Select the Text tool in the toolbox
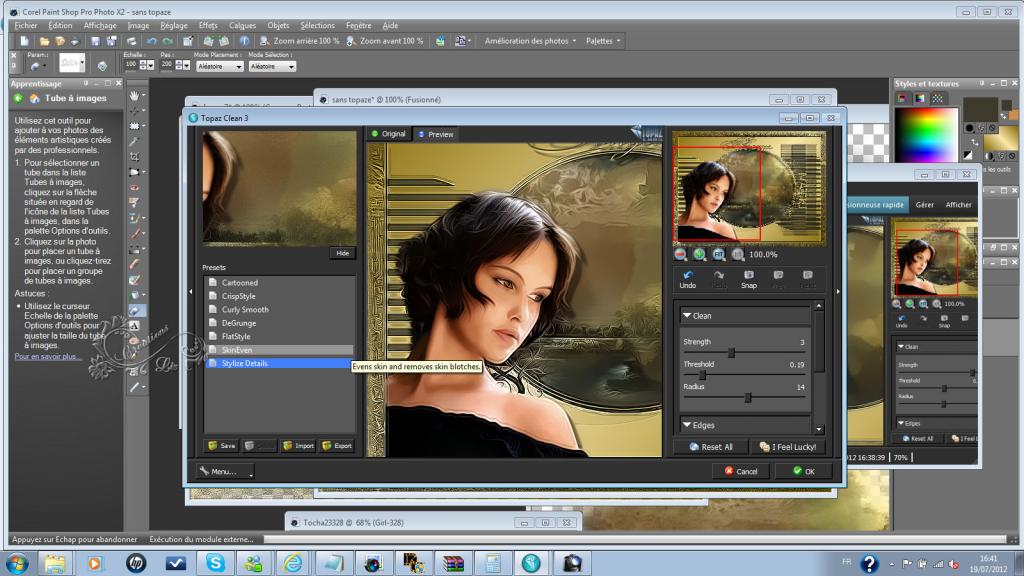 [x=135, y=325]
